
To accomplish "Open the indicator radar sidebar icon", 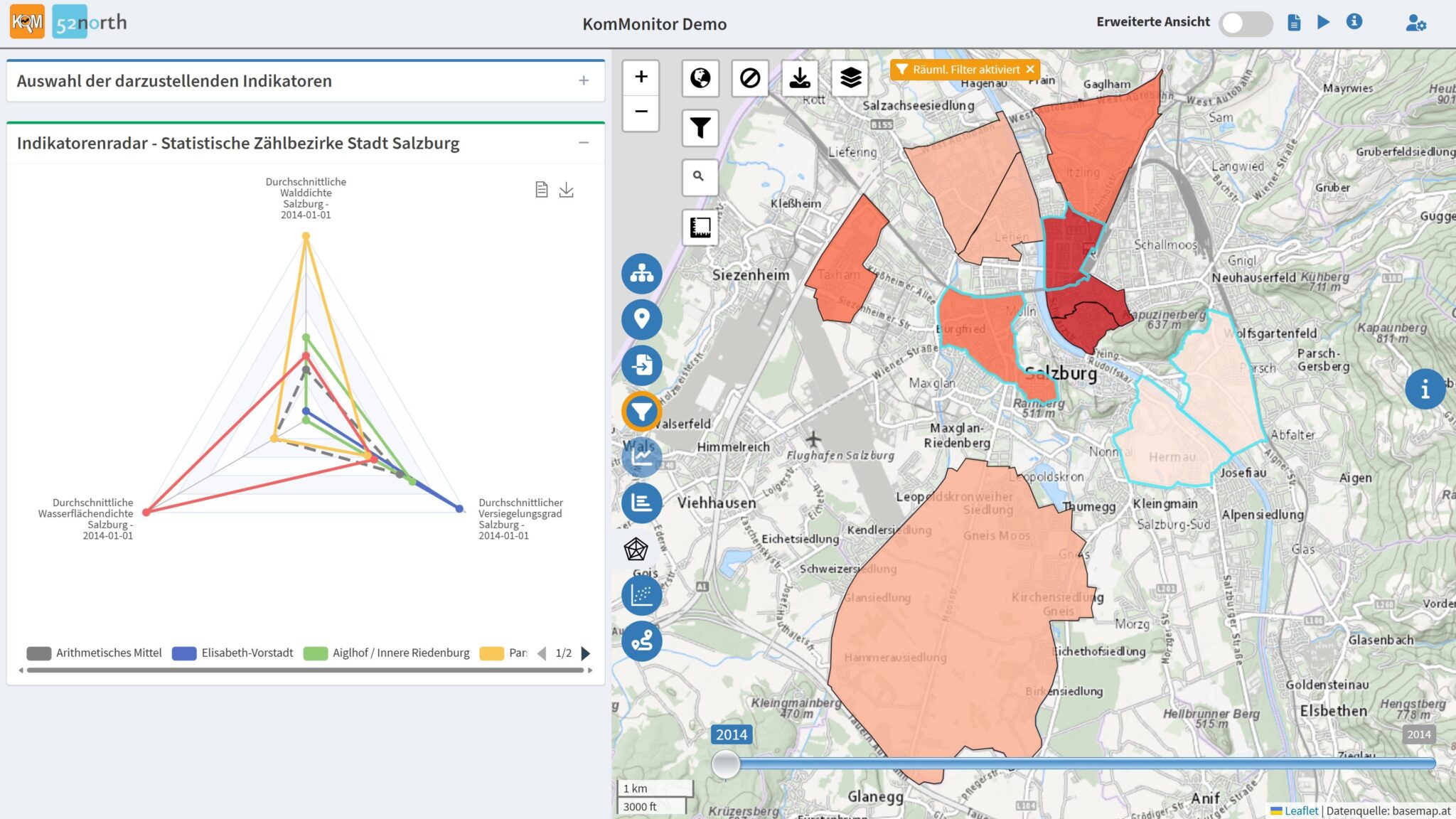I will [x=636, y=549].
